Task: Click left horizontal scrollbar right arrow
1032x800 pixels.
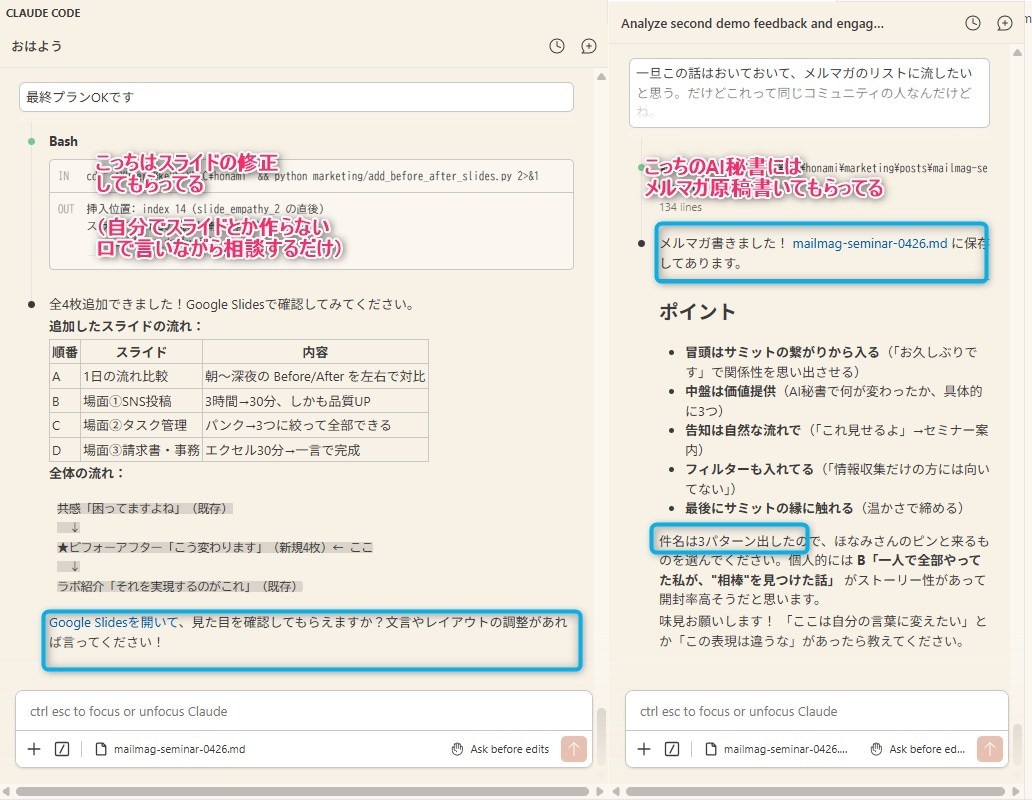Action: pos(600,791)
